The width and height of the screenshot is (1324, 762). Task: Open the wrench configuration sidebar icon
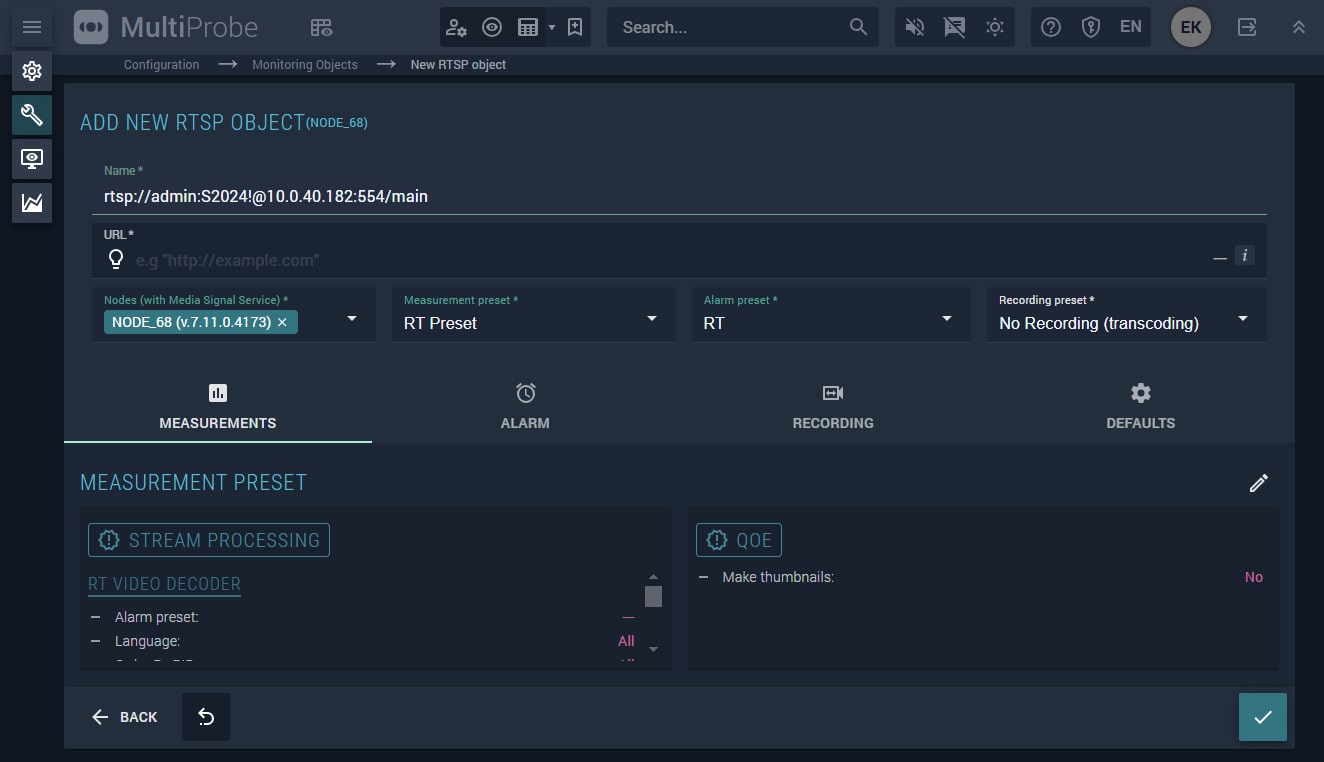(32, 115)
